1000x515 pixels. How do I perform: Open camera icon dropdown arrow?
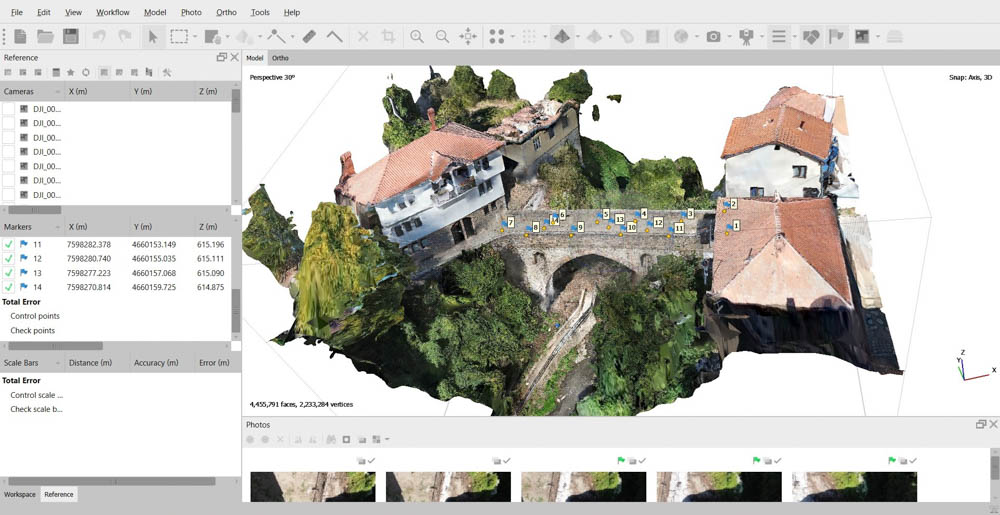(x=729, y=37)
